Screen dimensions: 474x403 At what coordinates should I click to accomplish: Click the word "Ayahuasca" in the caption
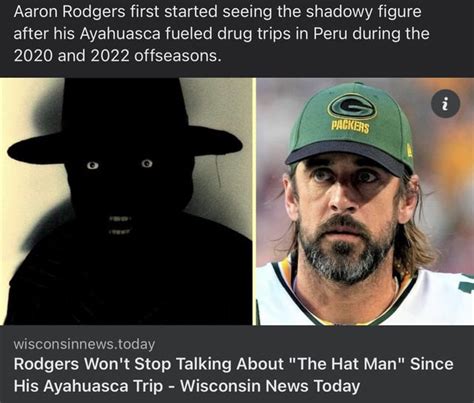[120, 34]
